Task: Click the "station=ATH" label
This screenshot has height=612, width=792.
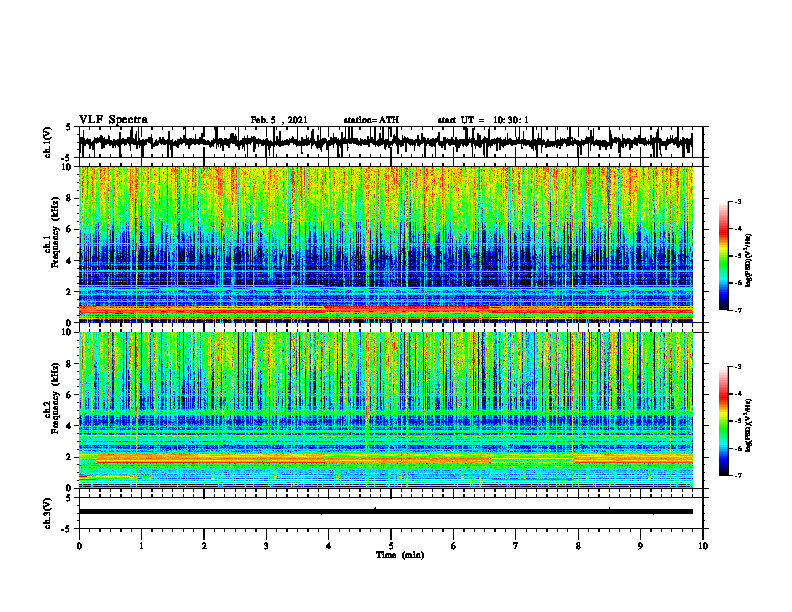Action: click(x=371, y=120)
